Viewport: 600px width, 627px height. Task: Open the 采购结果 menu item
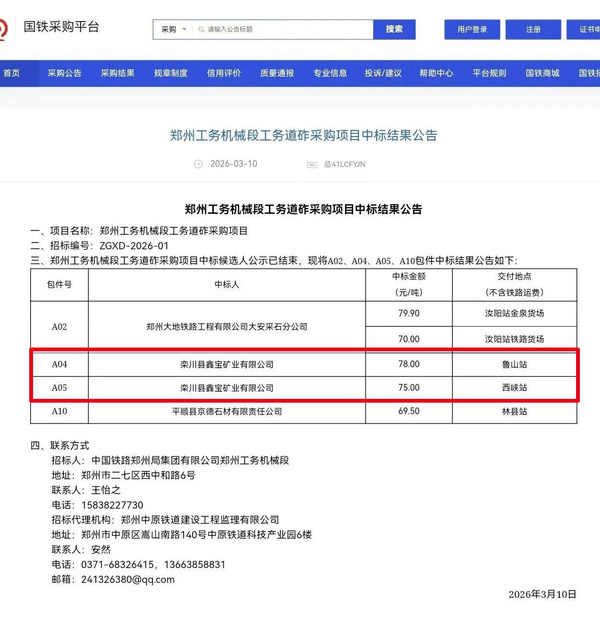(x=118, y=73)
